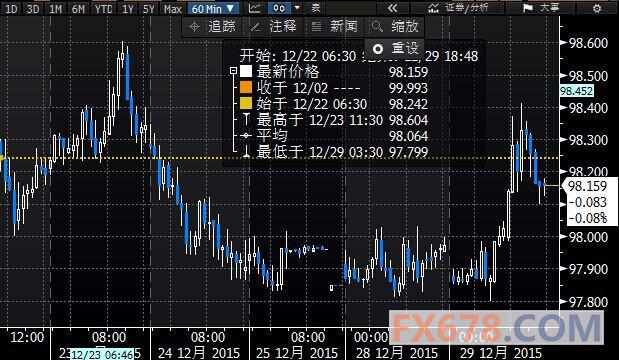The height and width of the screenshot is (360, 619).
Task: Show the Max history range
Action: pyautogui.click(x=173, y=8)
